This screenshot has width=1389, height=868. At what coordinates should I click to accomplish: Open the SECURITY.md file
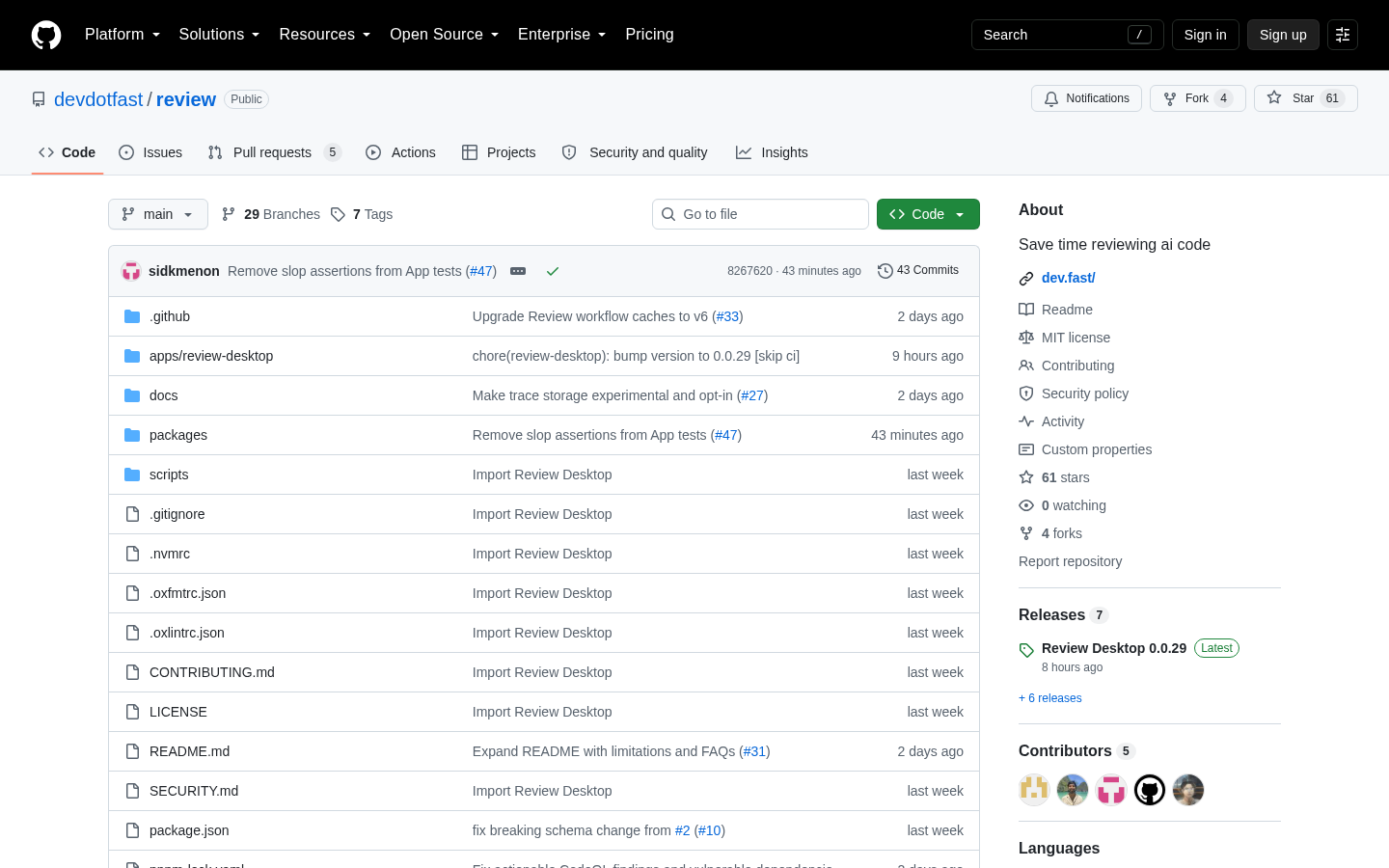coord(194,791)
